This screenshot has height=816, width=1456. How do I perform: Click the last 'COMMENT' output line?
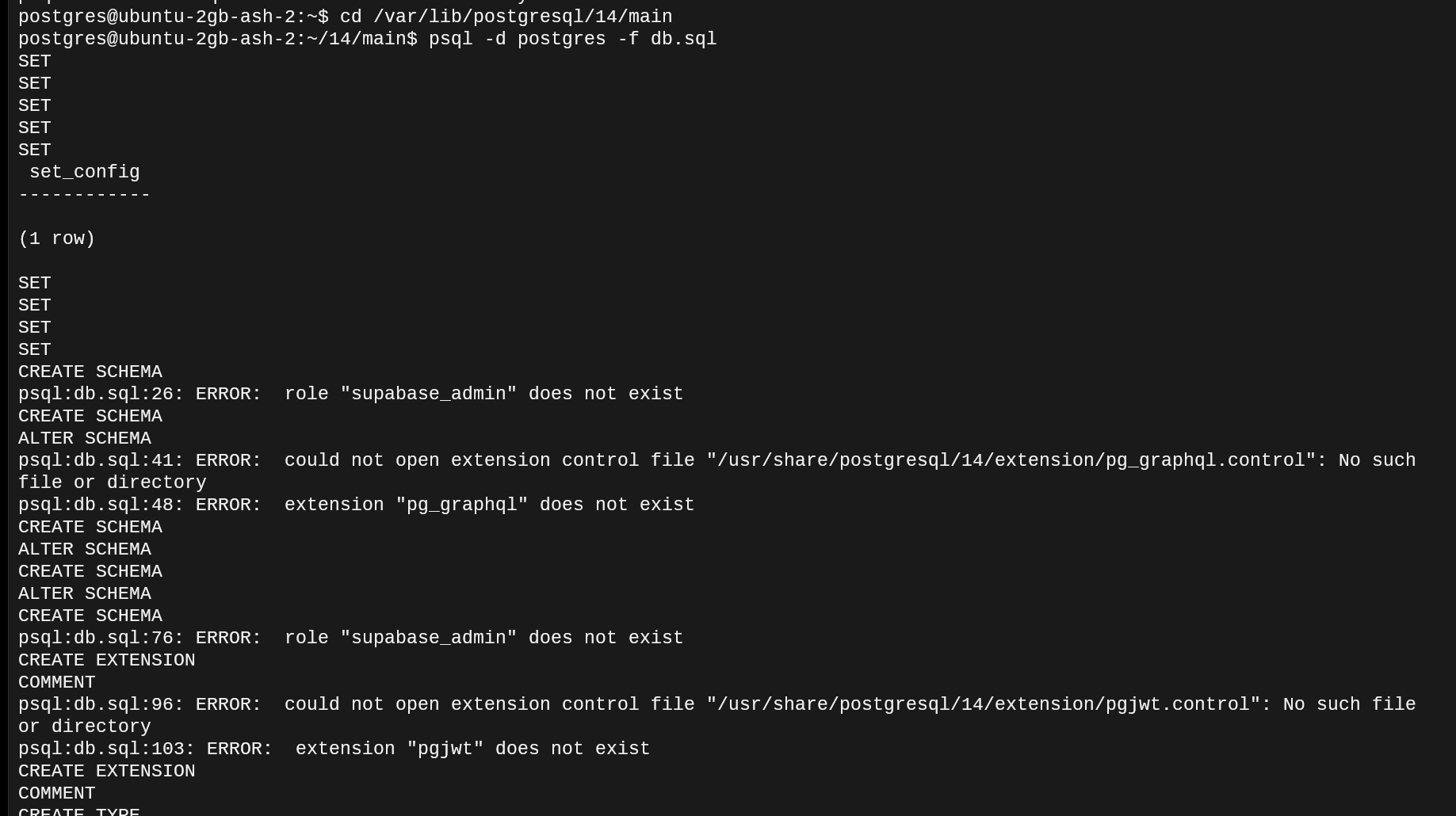click(56, 793)
